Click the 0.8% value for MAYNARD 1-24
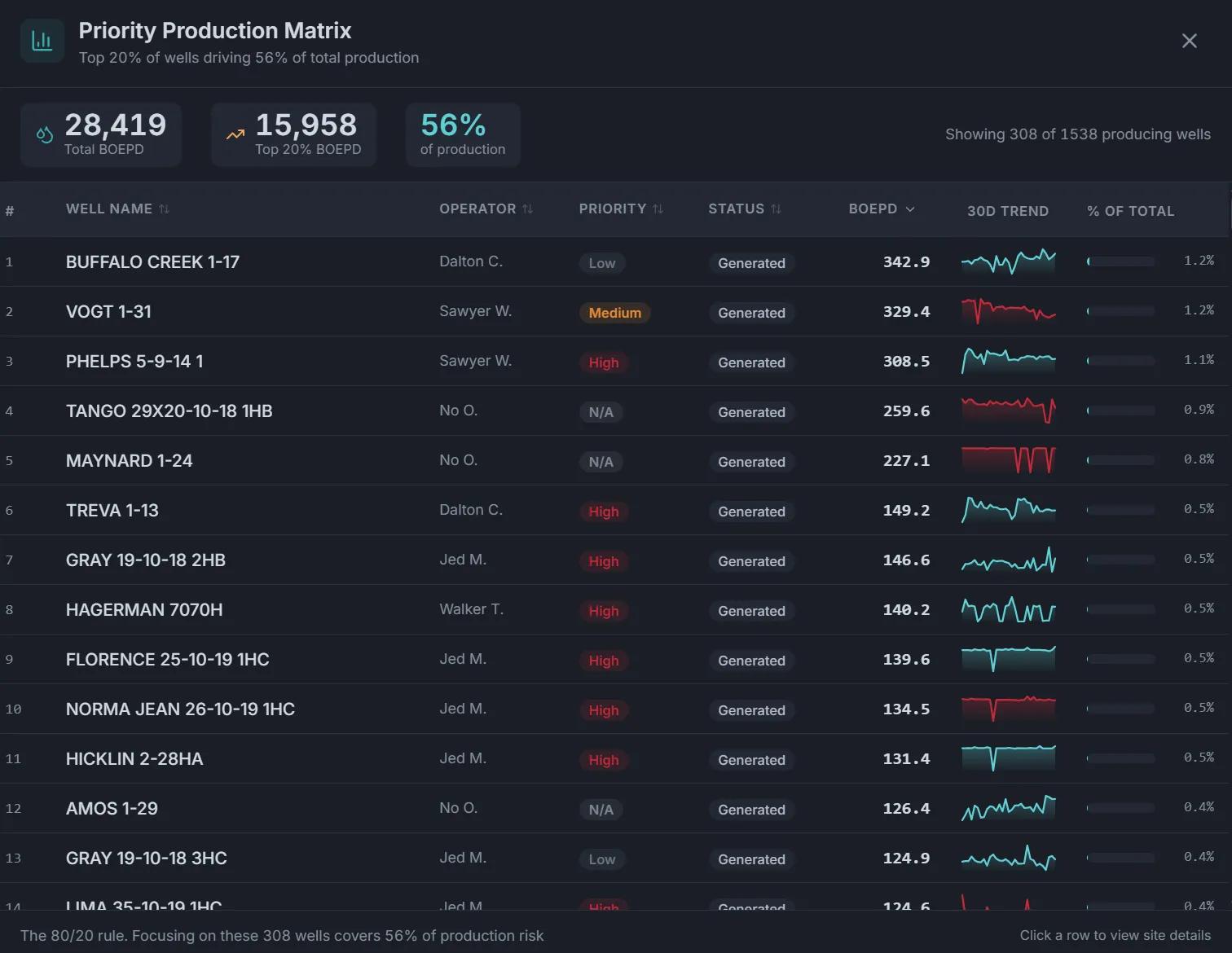 click(x=1199, y=459)
